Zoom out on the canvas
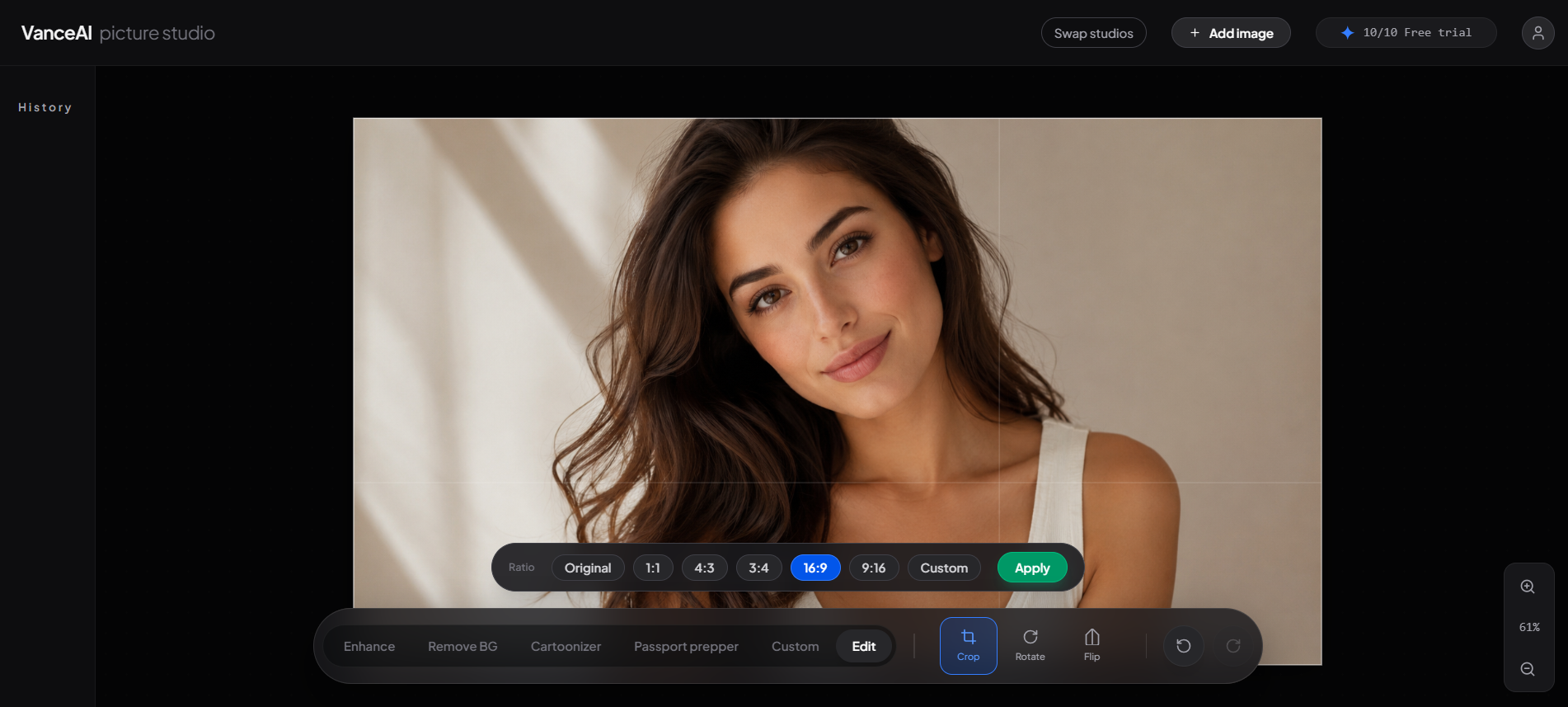The image size is (1568, 707). coord(1528,669)
